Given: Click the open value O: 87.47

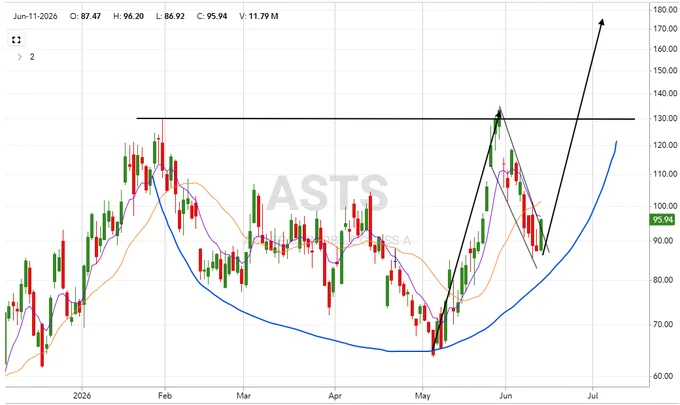Looking at the screenshot, I should (x=85, y=16).
